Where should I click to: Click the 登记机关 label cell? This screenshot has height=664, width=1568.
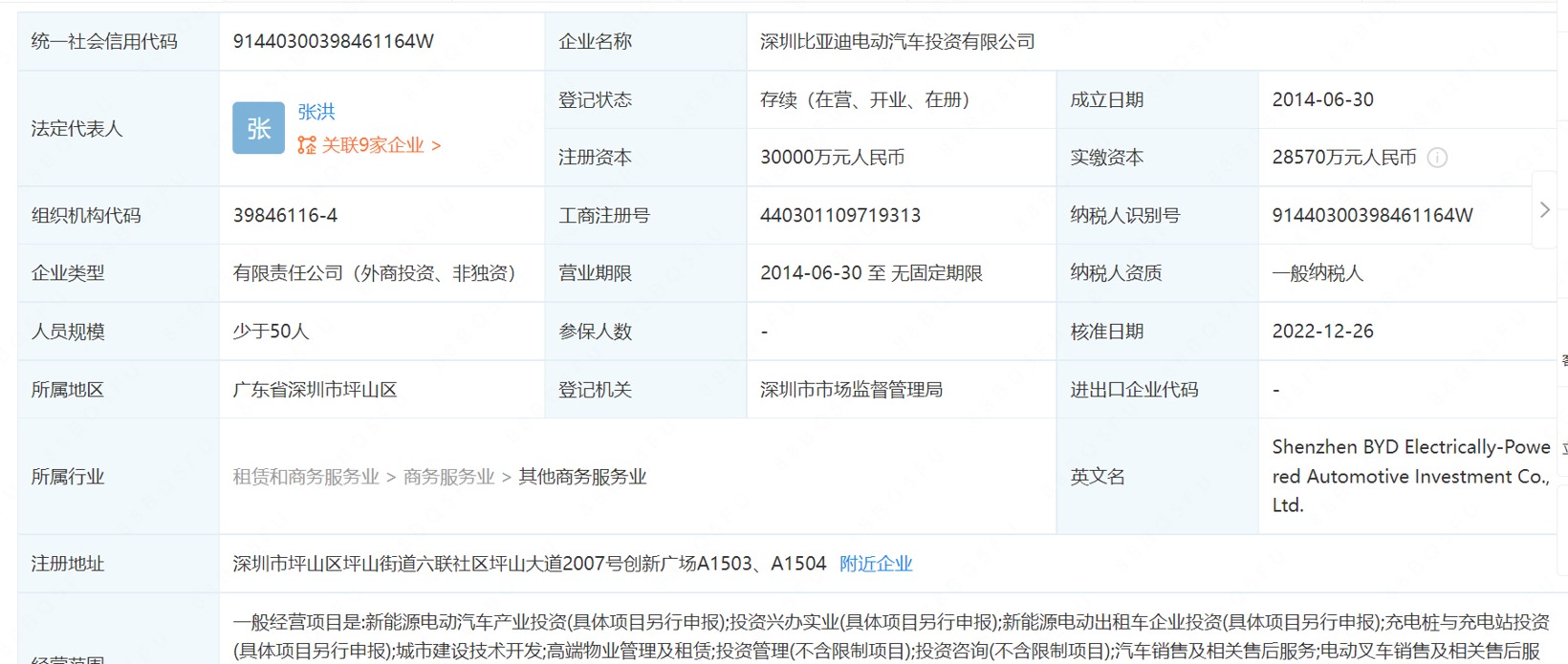[645, 390]
